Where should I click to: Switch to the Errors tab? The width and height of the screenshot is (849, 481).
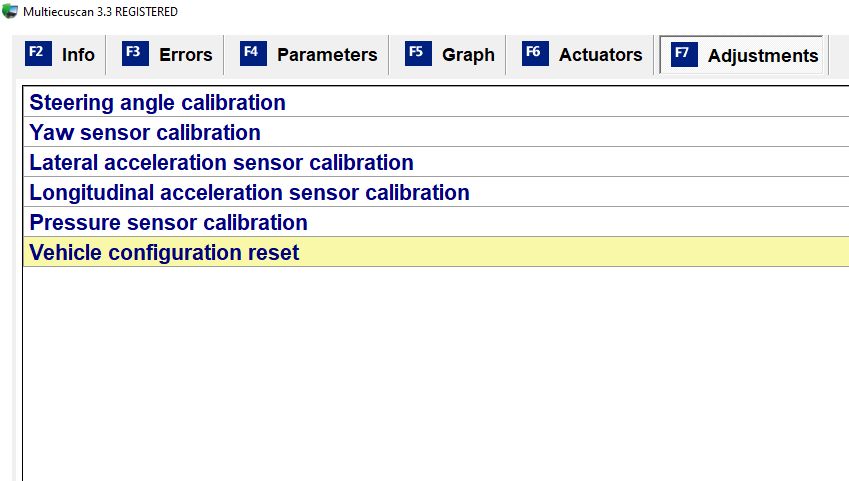click(x=185, y=55)
